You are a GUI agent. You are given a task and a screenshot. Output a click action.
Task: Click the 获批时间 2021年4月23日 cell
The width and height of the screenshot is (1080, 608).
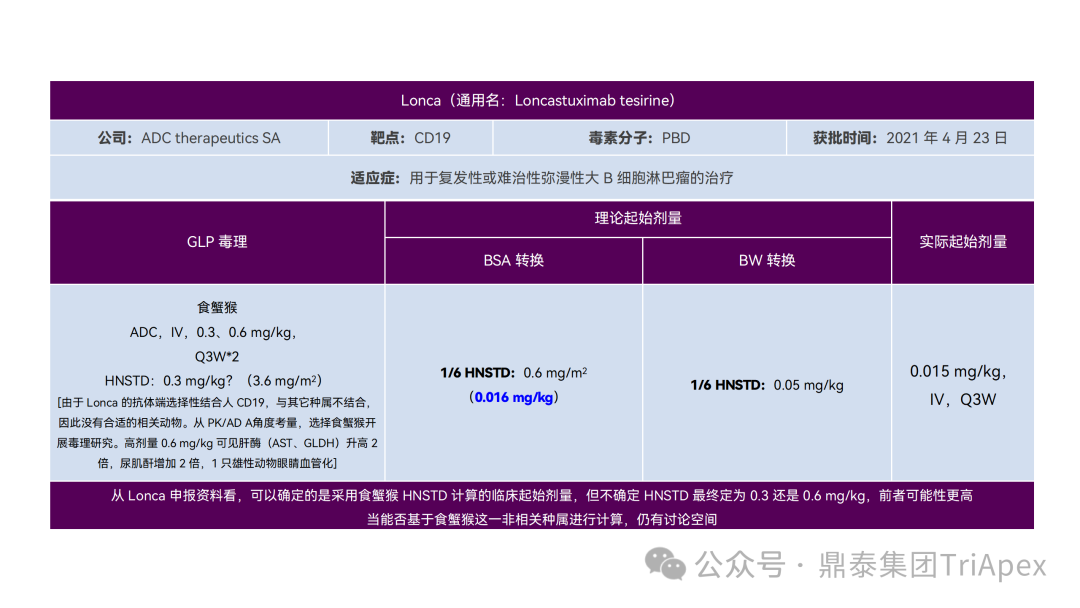point(910,138)
